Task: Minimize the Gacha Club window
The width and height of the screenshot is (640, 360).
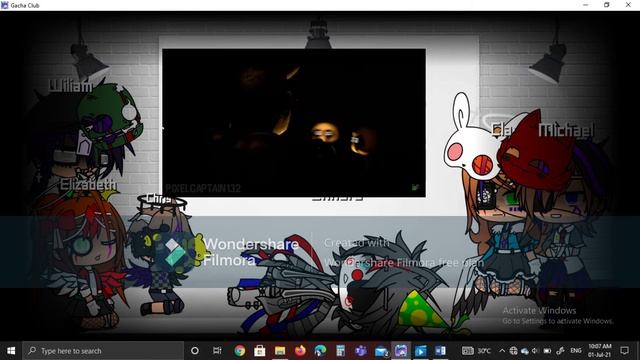Action: point(586,5)
